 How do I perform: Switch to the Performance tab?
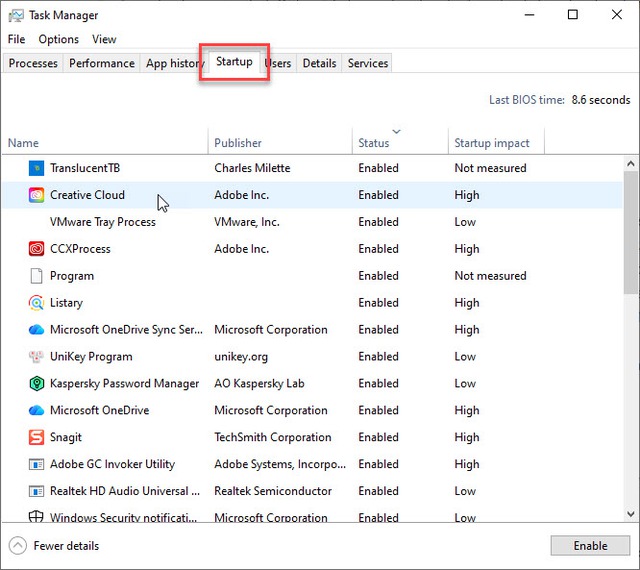pos(101,63)
